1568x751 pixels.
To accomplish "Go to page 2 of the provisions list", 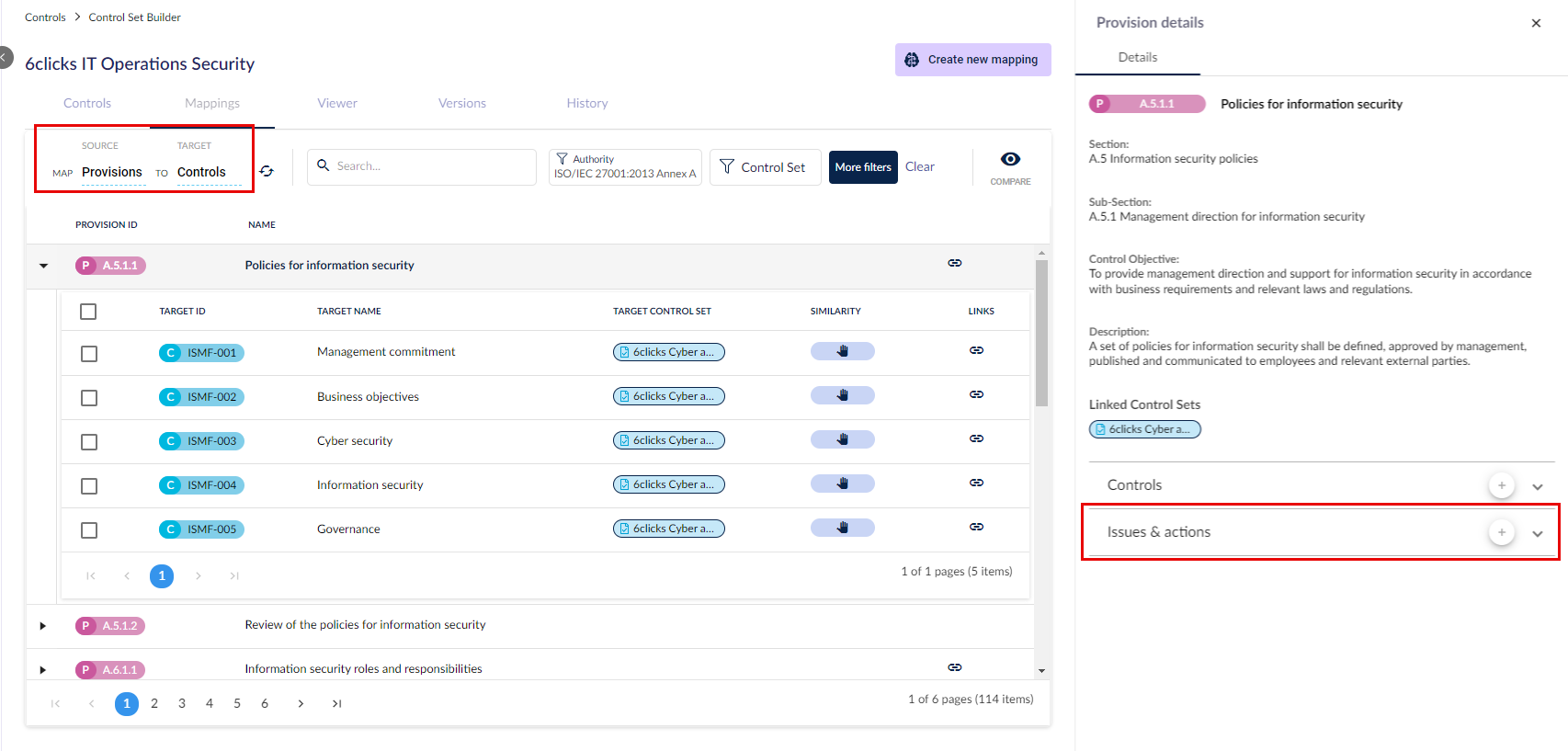I will pos(154,703).
